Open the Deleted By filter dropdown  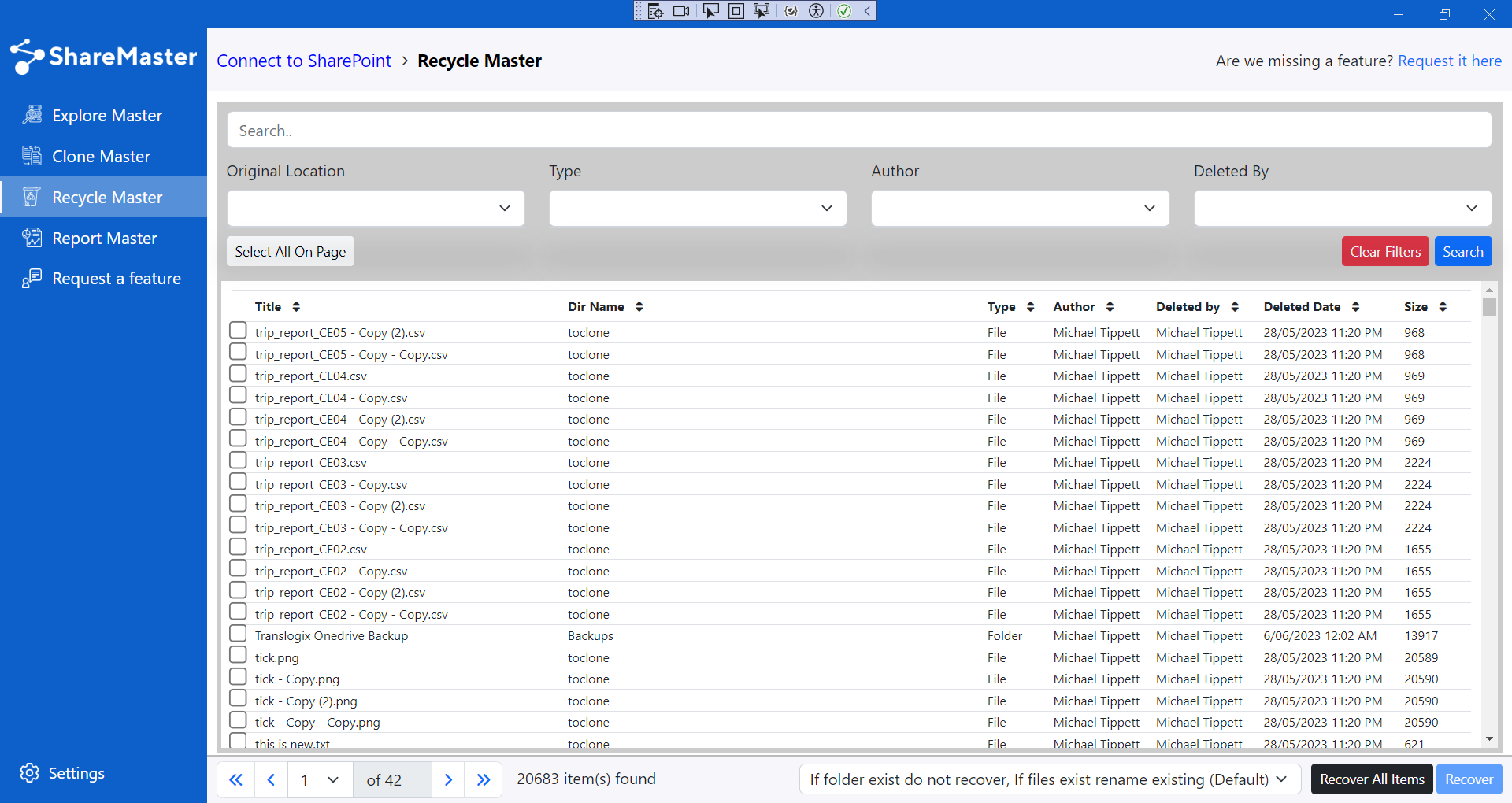coord(1343,209)
